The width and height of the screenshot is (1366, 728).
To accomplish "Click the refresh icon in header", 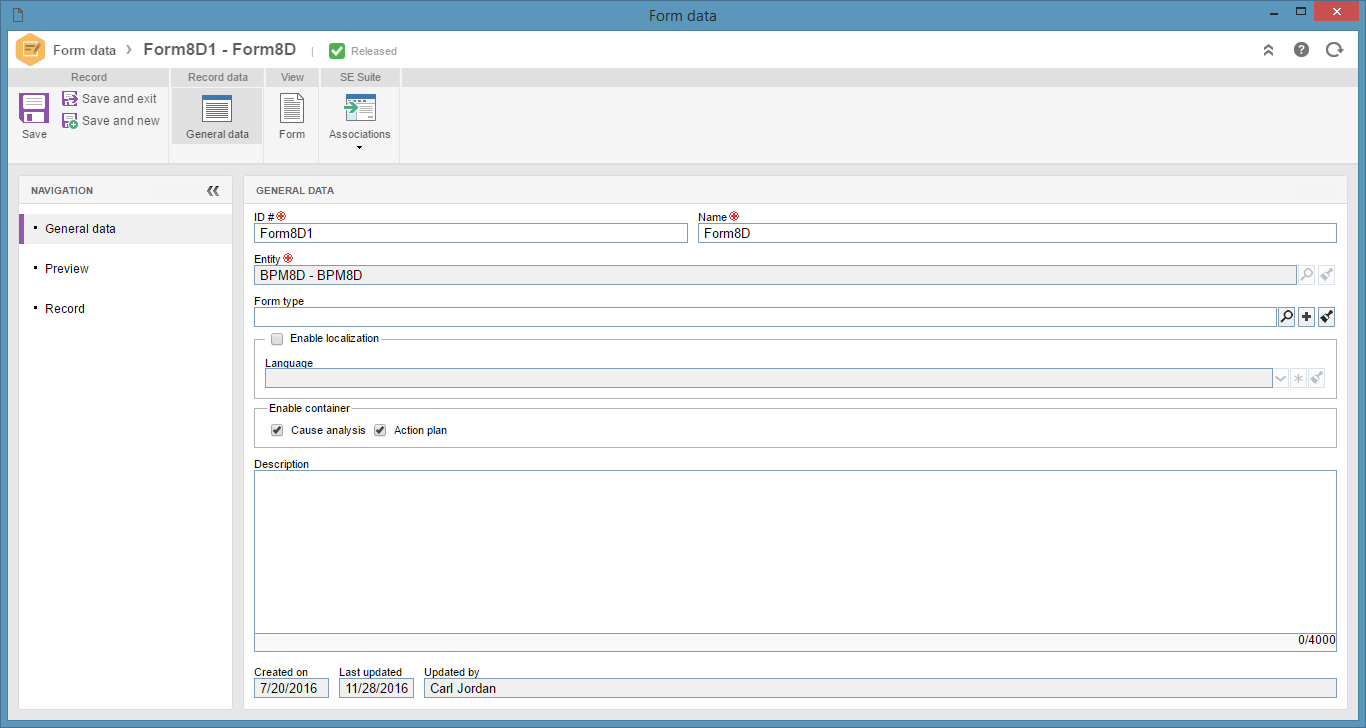I will tap(1334, 50).
